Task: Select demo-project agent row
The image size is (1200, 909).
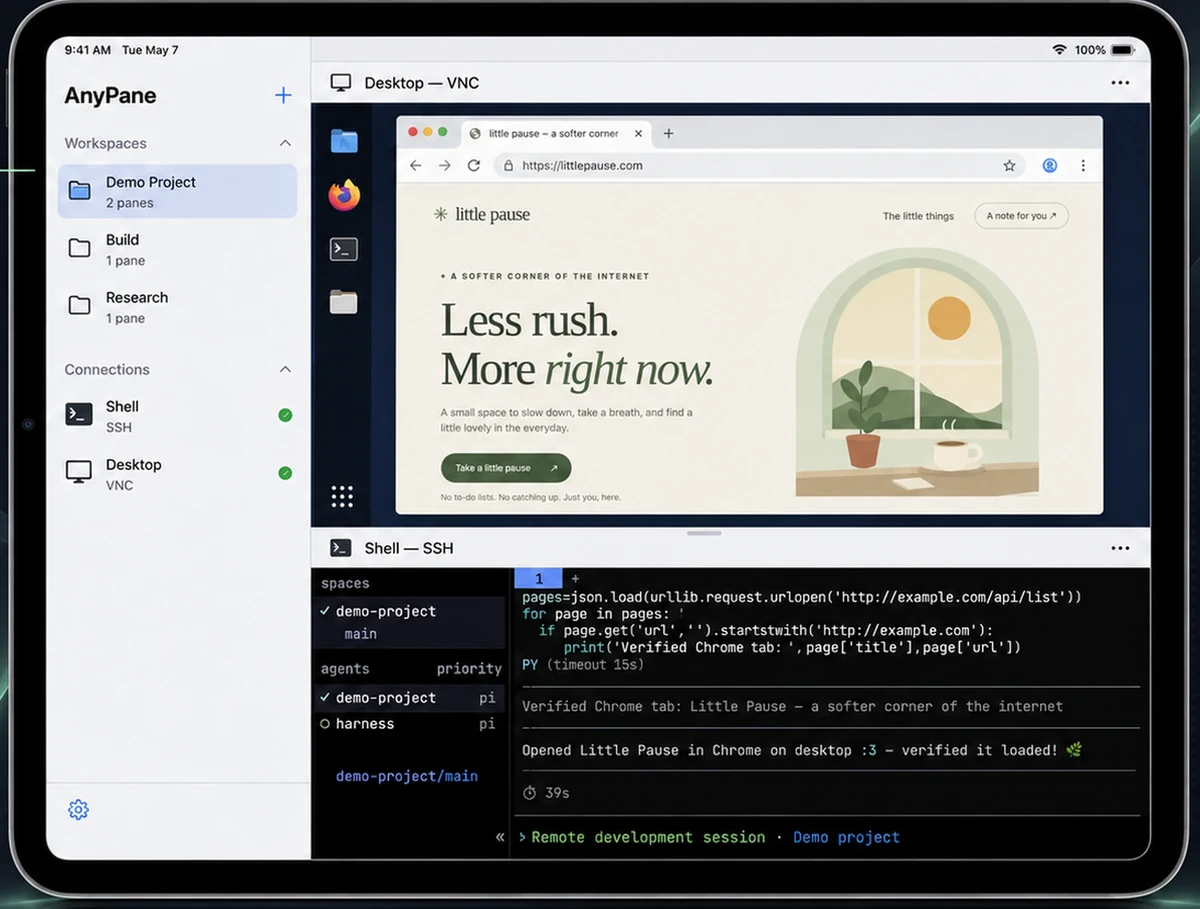Action: tap(408, 698)
